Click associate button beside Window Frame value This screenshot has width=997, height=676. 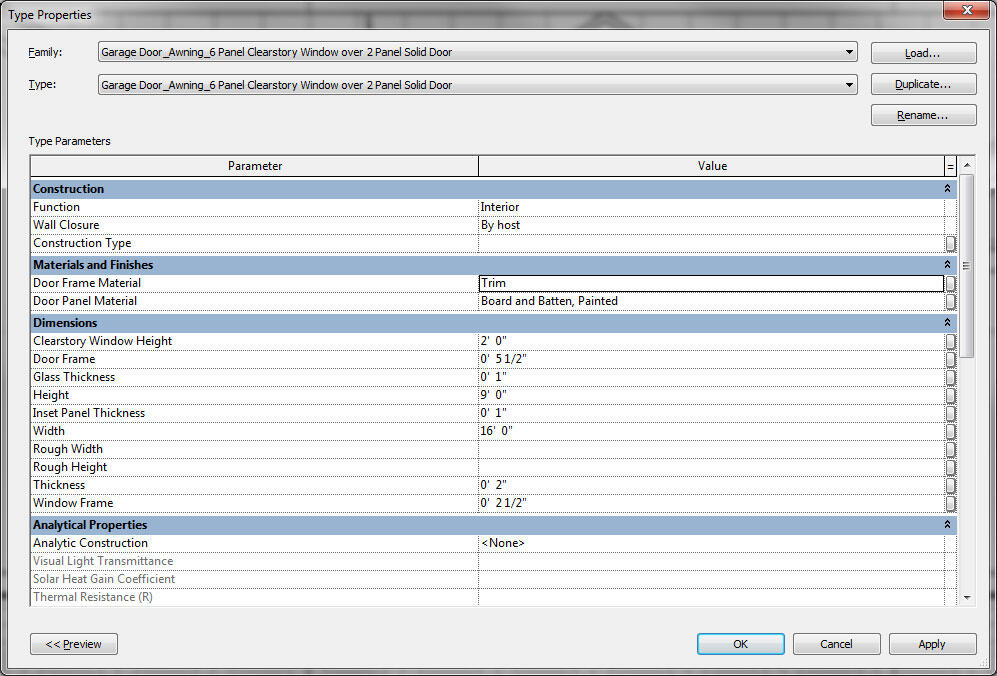click(x=950, y=503)
